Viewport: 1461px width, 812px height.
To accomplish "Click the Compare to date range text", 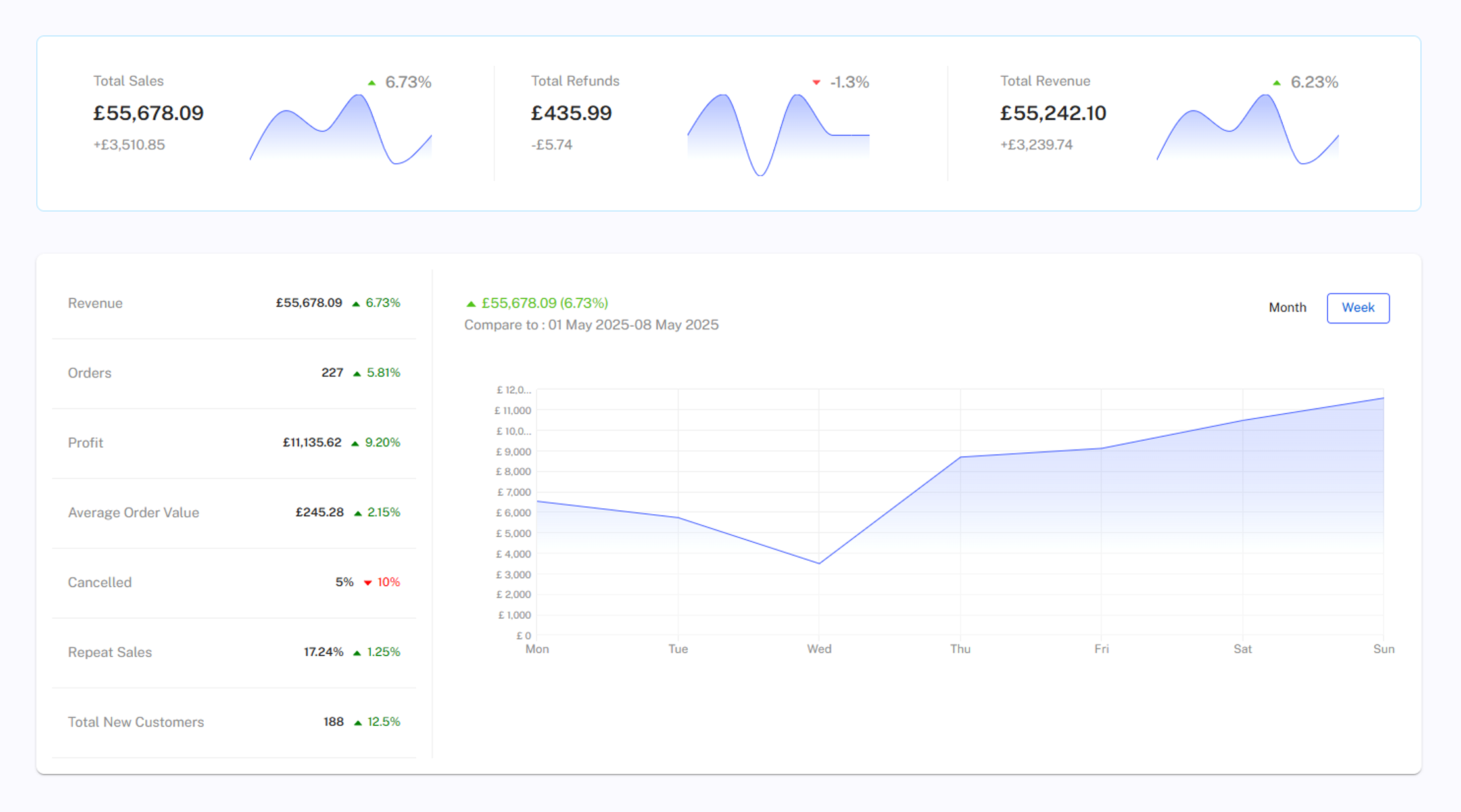I will [590, 325].
